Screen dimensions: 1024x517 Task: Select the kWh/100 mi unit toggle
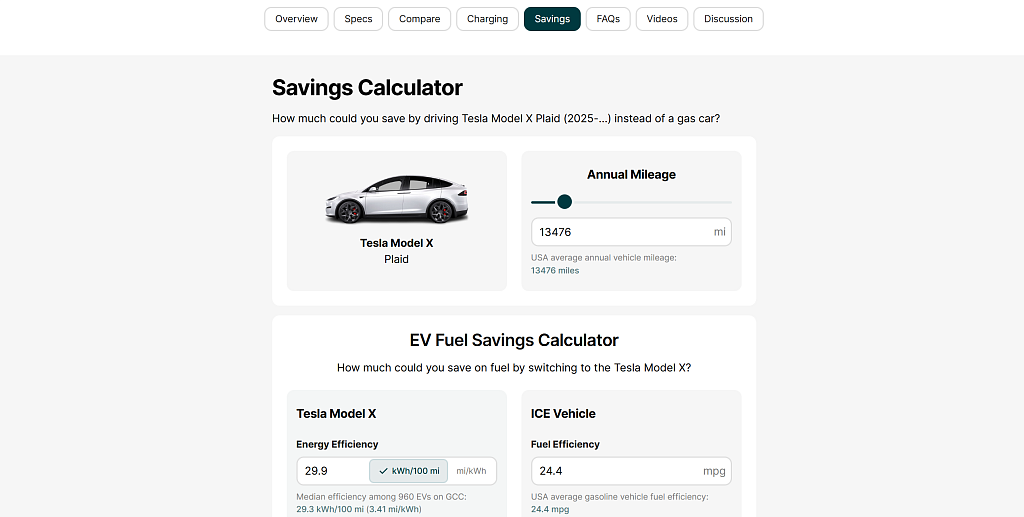coord(409,471)
